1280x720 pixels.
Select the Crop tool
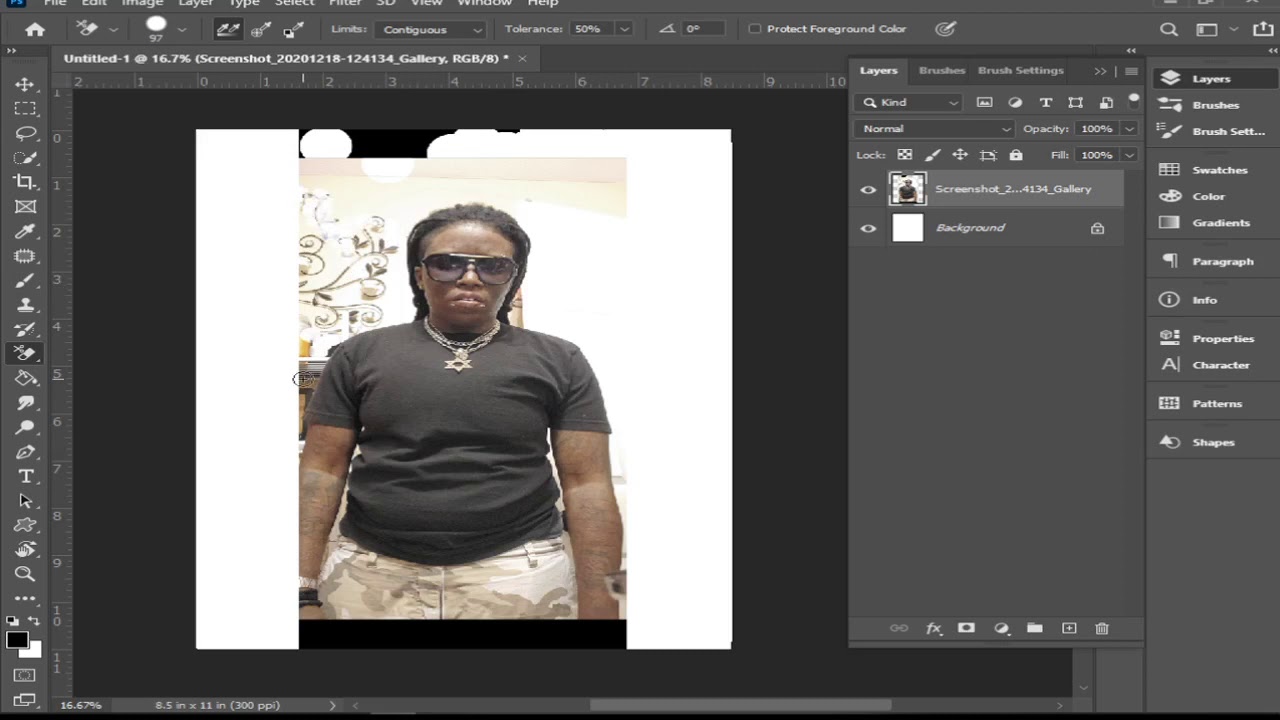pyautogui.click(x=25, y=182)
